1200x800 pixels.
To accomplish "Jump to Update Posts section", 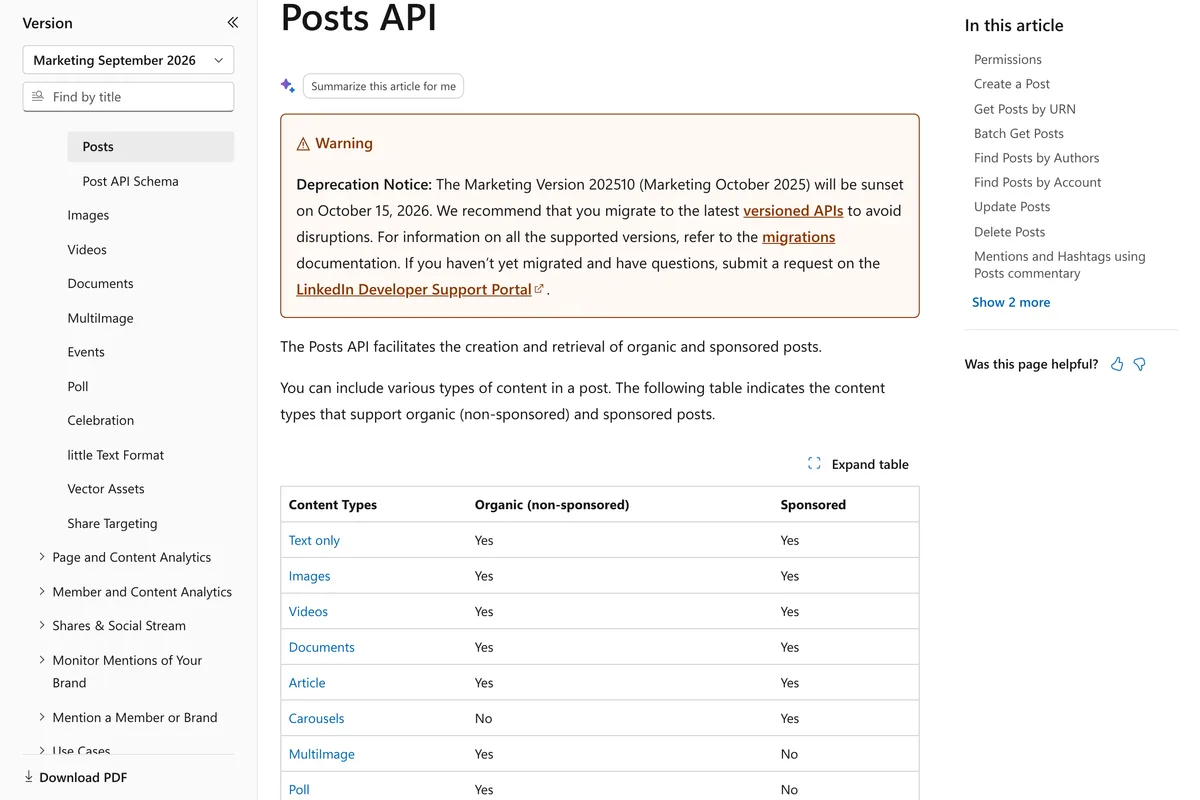I will [1012, 206].
